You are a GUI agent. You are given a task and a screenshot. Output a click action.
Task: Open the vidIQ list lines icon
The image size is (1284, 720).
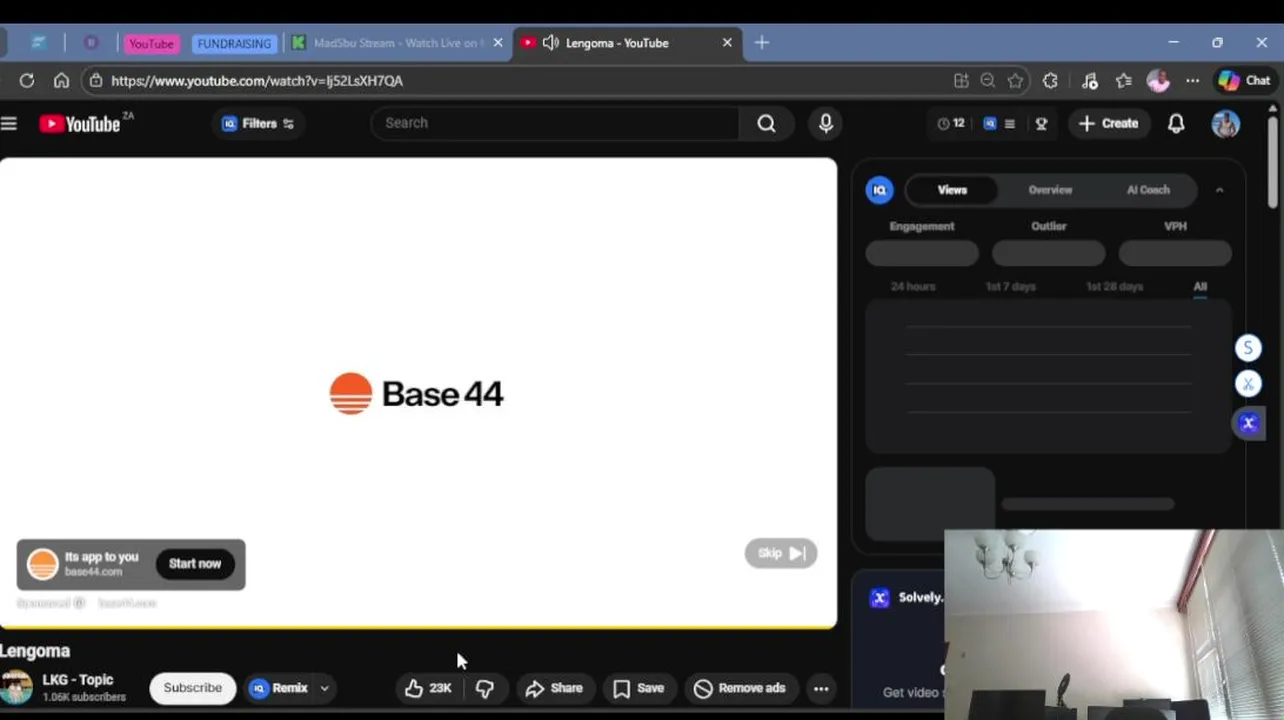click(1010, 124)
